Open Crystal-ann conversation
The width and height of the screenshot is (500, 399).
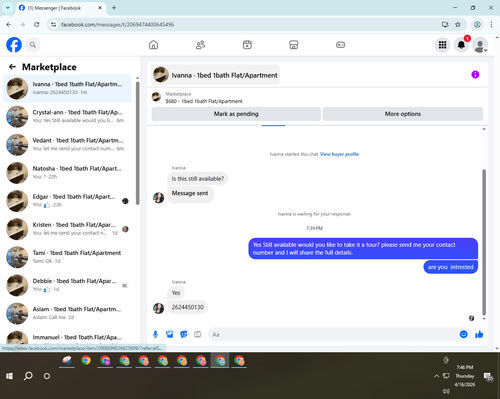click(68, 116)
